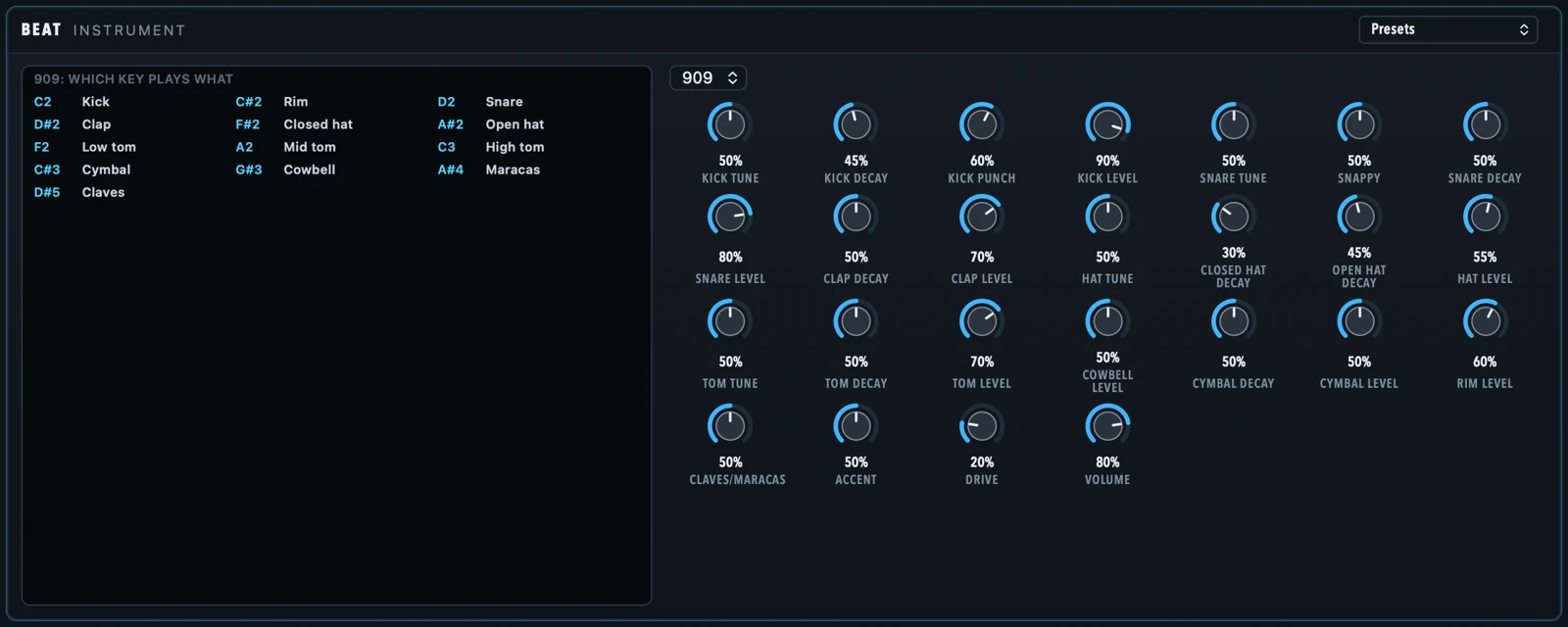Click the D#2 Clap key mapping
The height and width of the screenshot is (627, 1568).
[73, 124]
